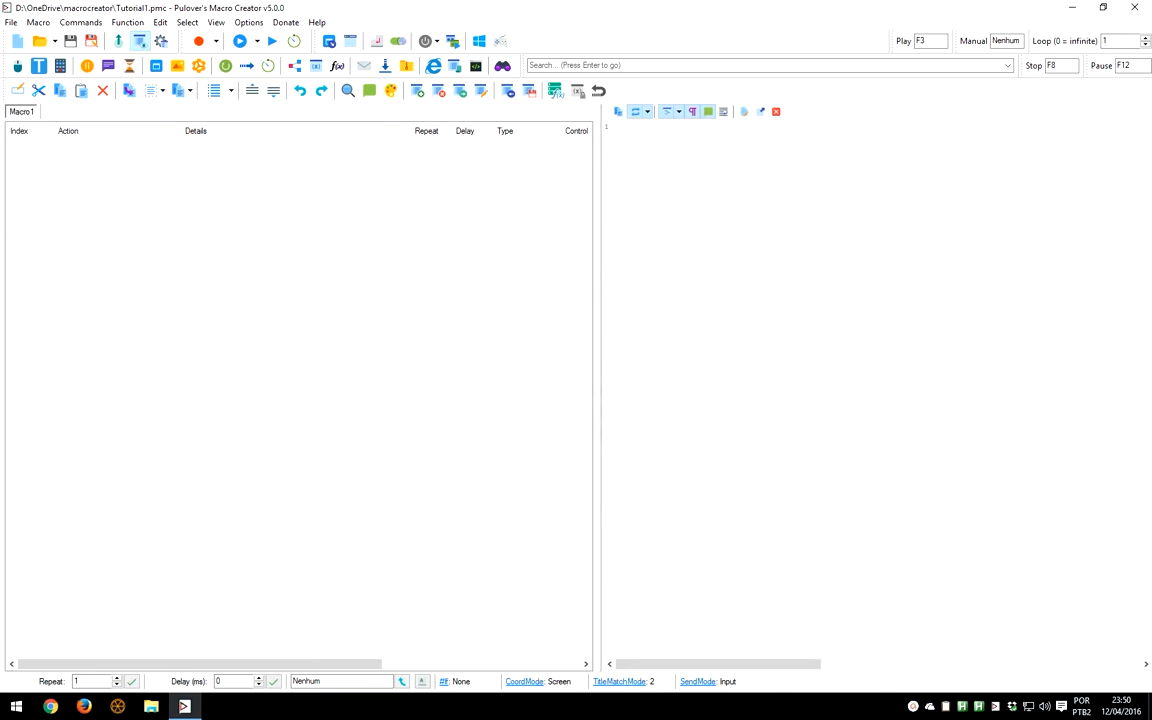Open the green Loop command icon

[226, 66]
